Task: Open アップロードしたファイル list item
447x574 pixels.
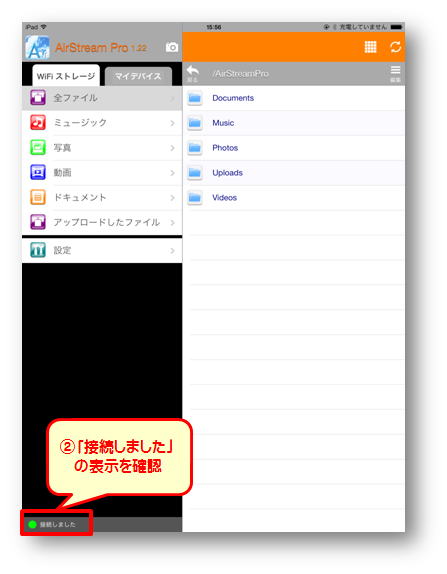Action: pyautogui.click(x=102, y=222)
